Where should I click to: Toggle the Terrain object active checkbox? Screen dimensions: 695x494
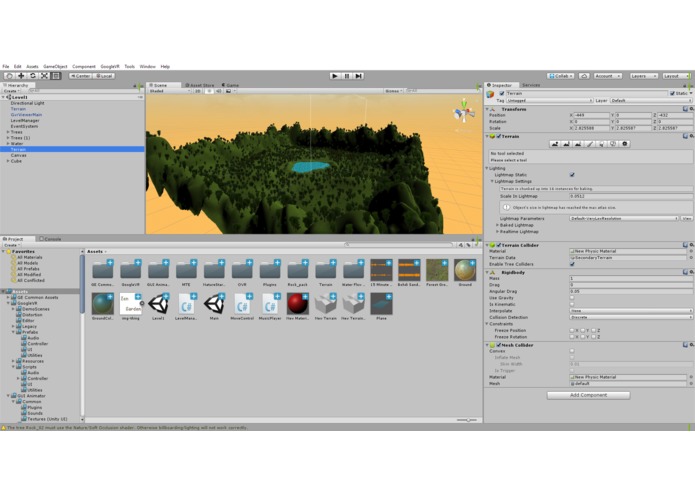(502, 93)
